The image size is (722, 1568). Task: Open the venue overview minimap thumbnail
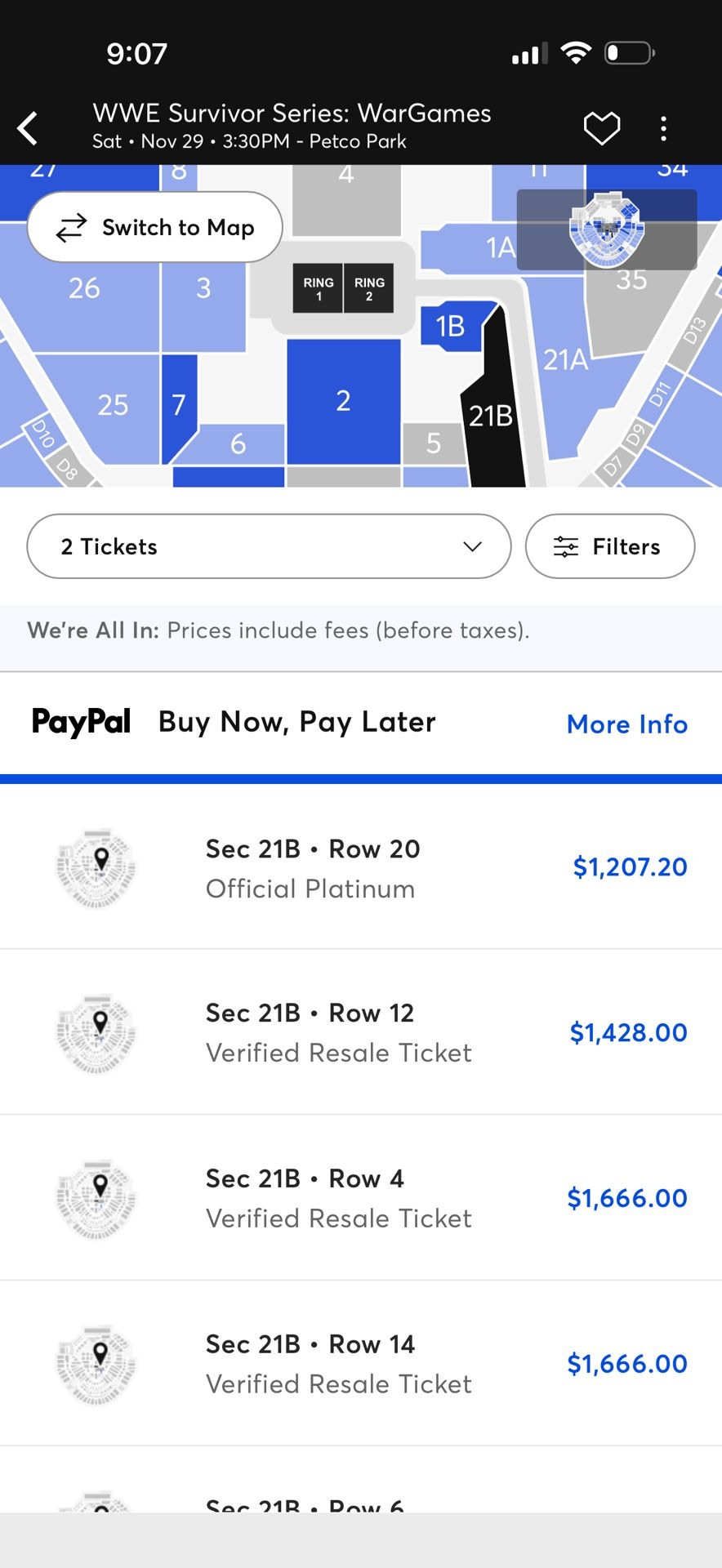[607, 229]
